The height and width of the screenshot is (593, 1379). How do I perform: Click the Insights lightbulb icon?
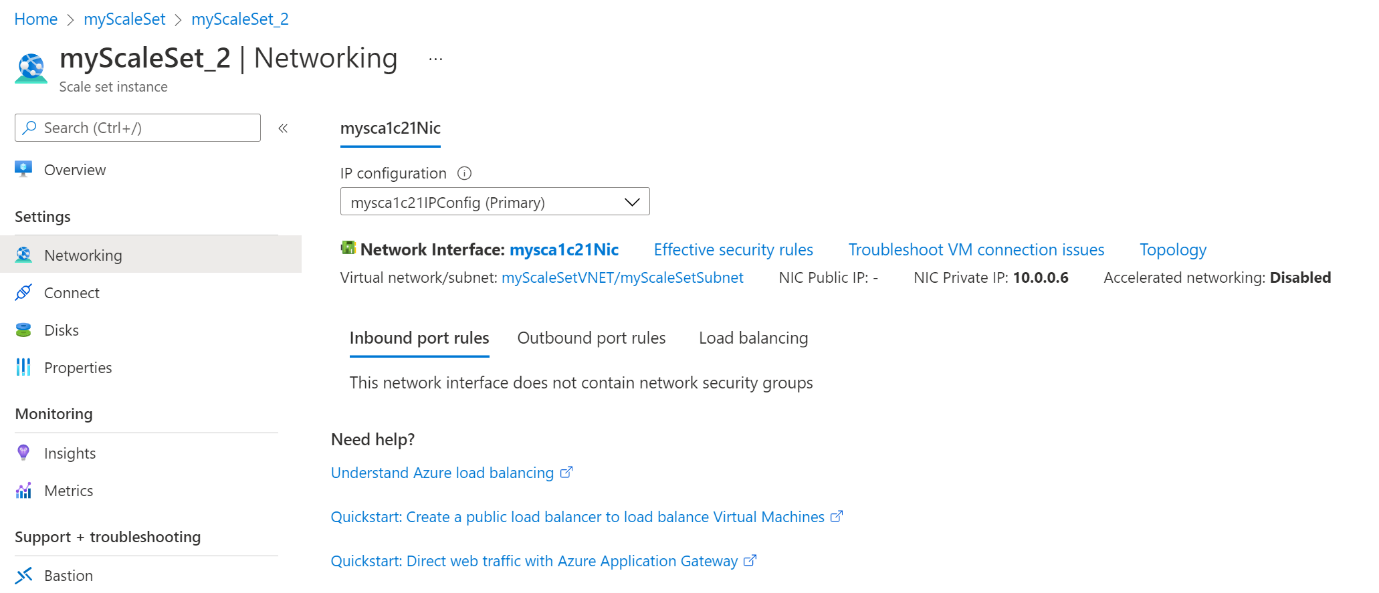(24, 453)
